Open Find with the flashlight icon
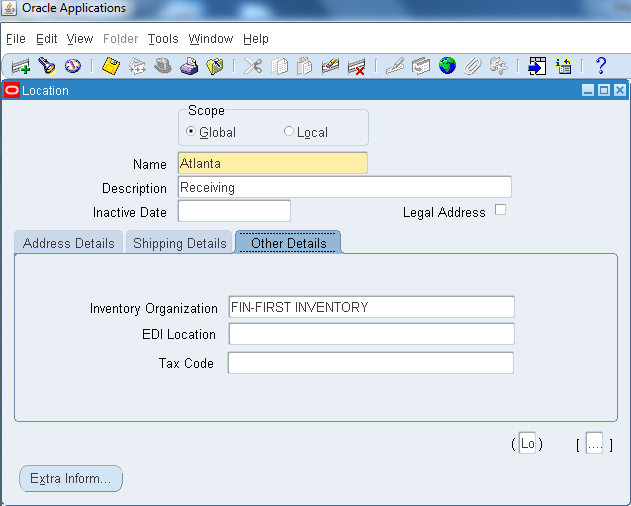631x506 pixels. coord(47,66)
